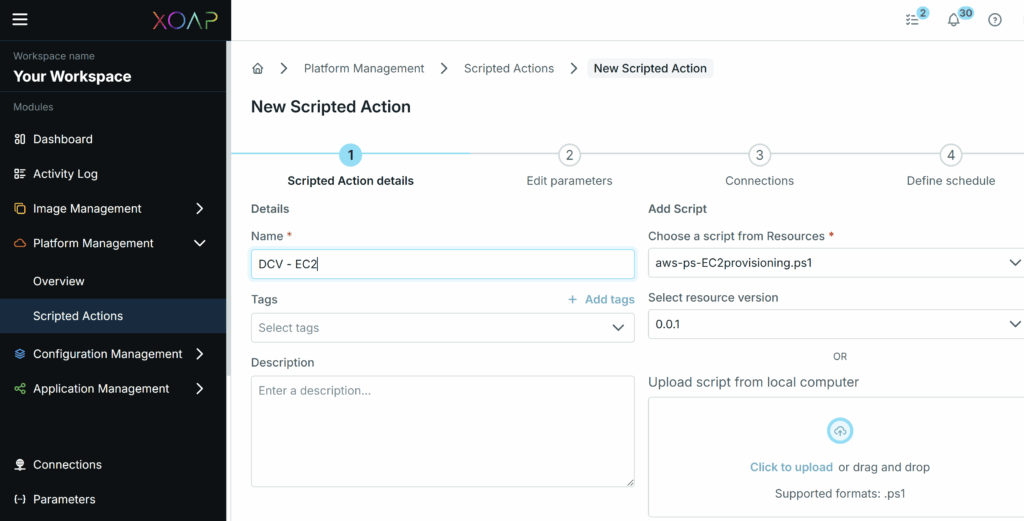1024x521 pixels.
Task: Click the Configuration Management layers icon
Action: click(x=20, y=354)
